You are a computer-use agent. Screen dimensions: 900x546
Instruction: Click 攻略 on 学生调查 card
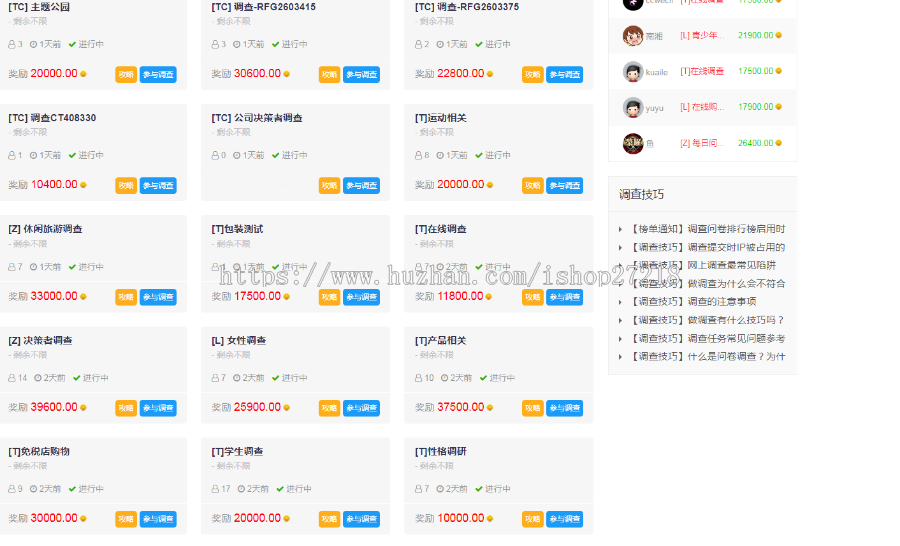(x=329, y=519)
